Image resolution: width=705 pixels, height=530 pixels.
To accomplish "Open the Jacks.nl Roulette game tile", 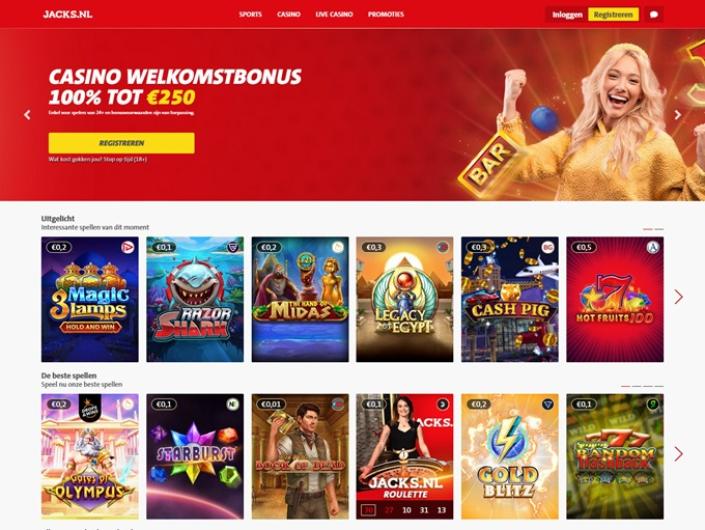I will tap(405, 457).
